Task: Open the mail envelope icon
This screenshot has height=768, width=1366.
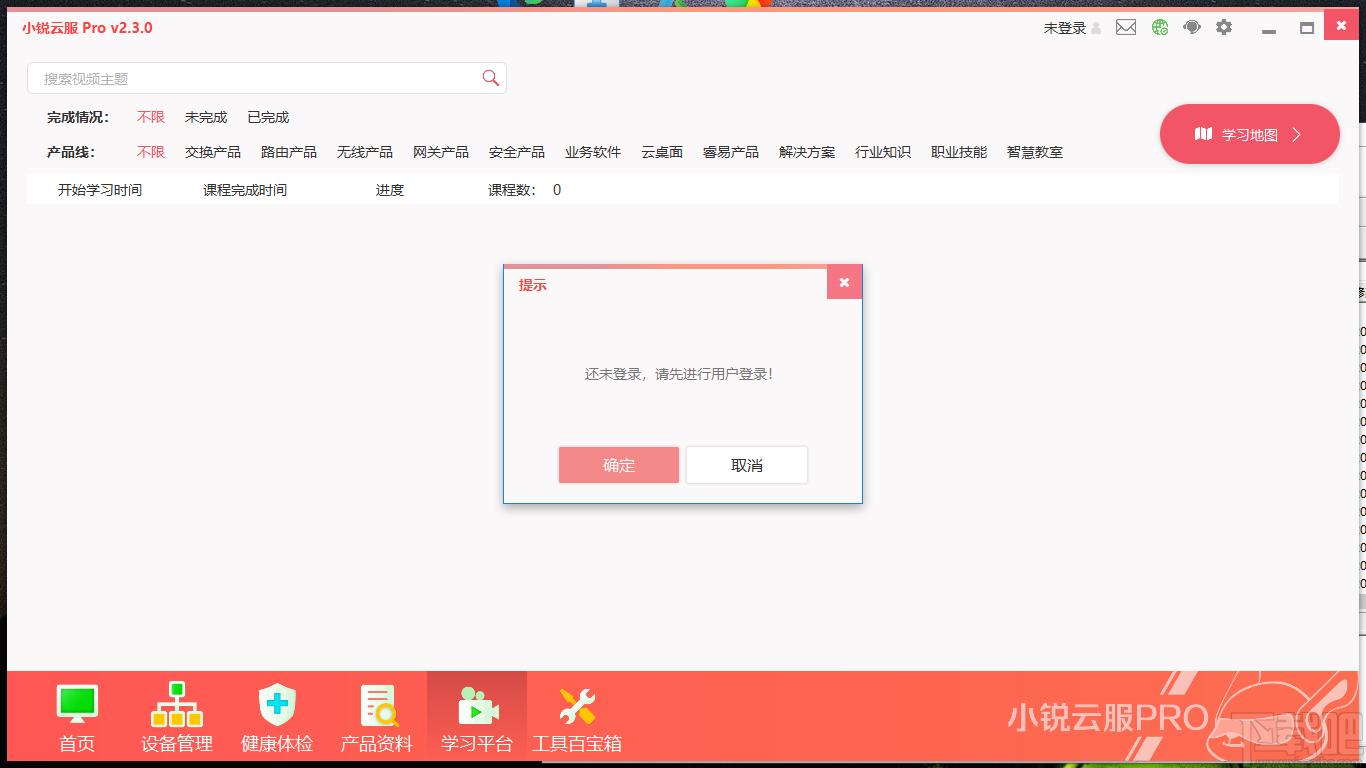Action: pos(1126,28)
